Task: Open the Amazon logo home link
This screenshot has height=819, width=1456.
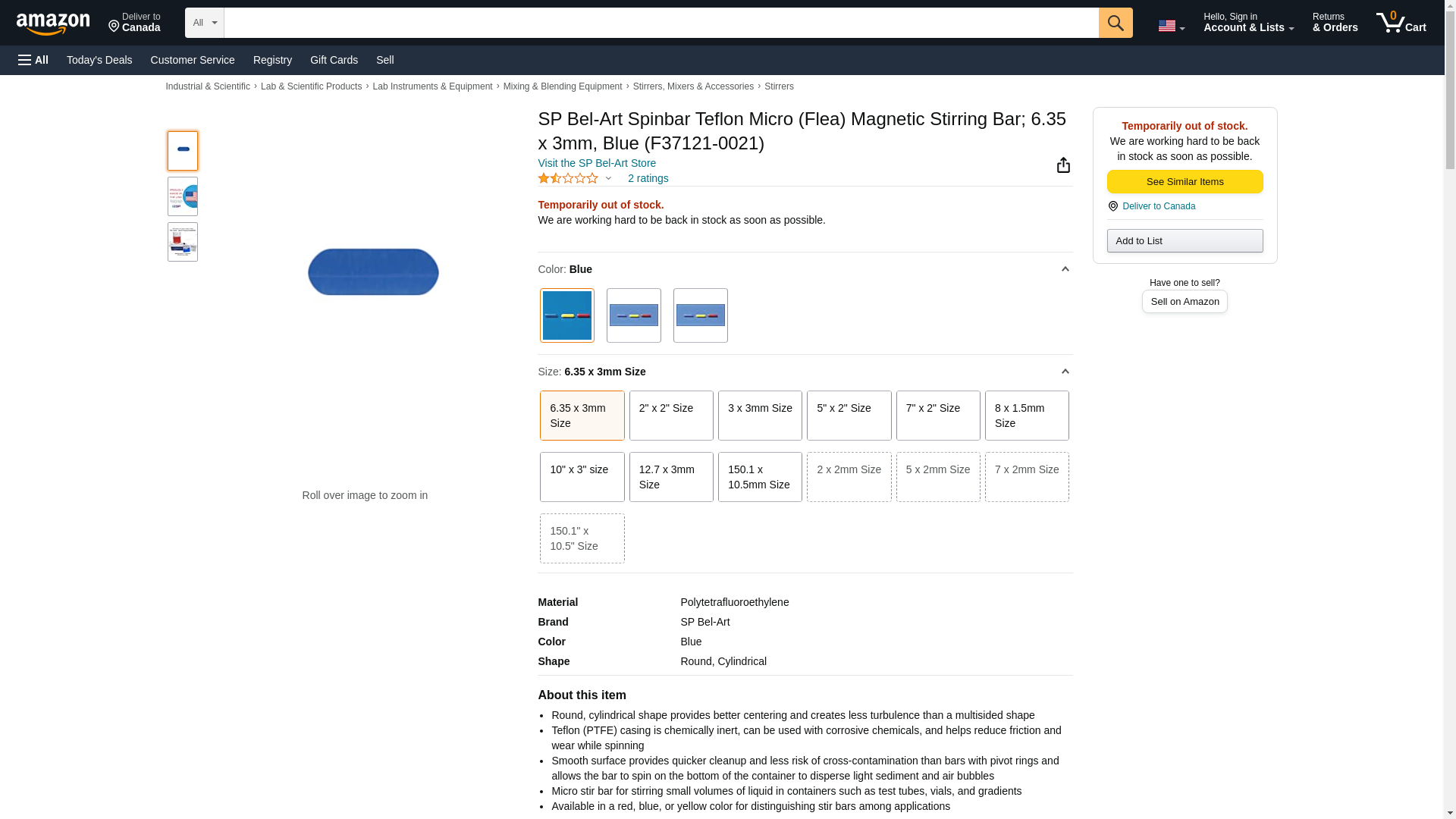Action: tap(53, 24)
